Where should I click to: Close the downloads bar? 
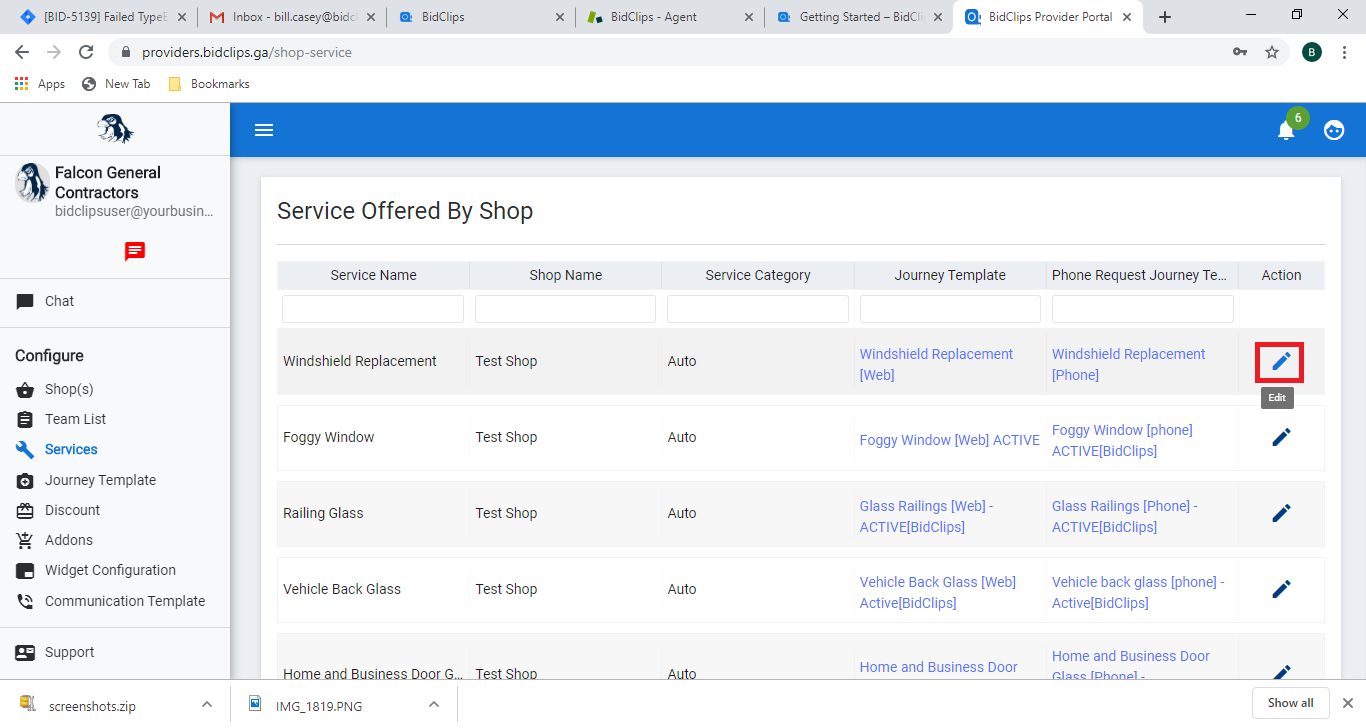click(1347, 703)
